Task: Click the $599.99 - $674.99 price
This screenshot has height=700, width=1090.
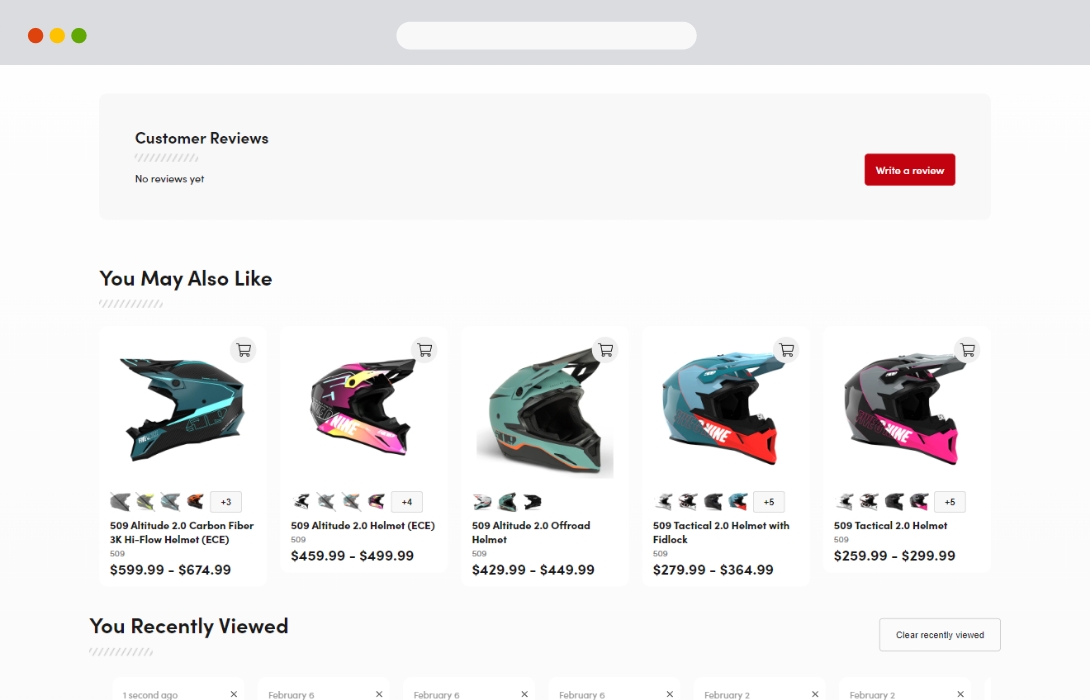Action: click(170, 570)
